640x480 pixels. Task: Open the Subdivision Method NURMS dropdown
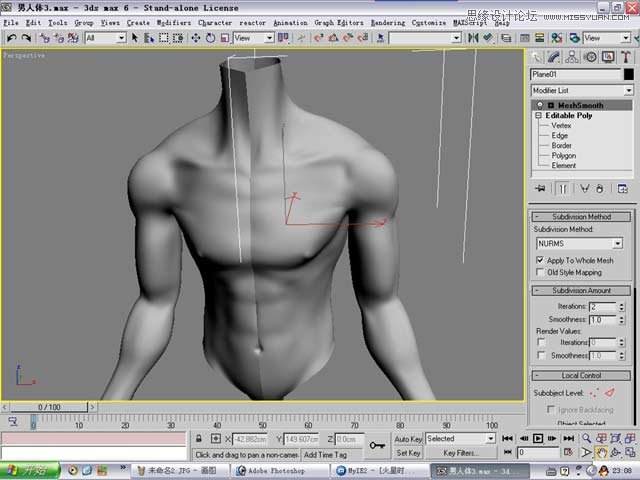point(579,243)
